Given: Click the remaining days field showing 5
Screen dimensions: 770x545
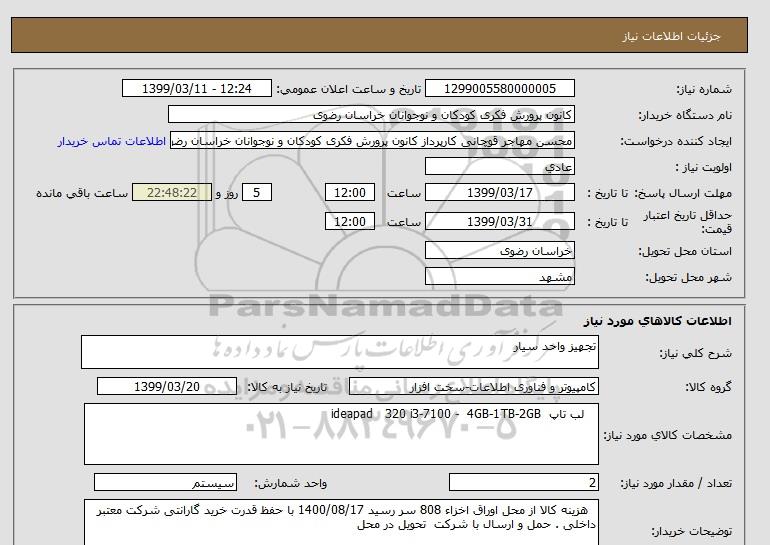Looking at the screenshot, I should coord(256,192).
